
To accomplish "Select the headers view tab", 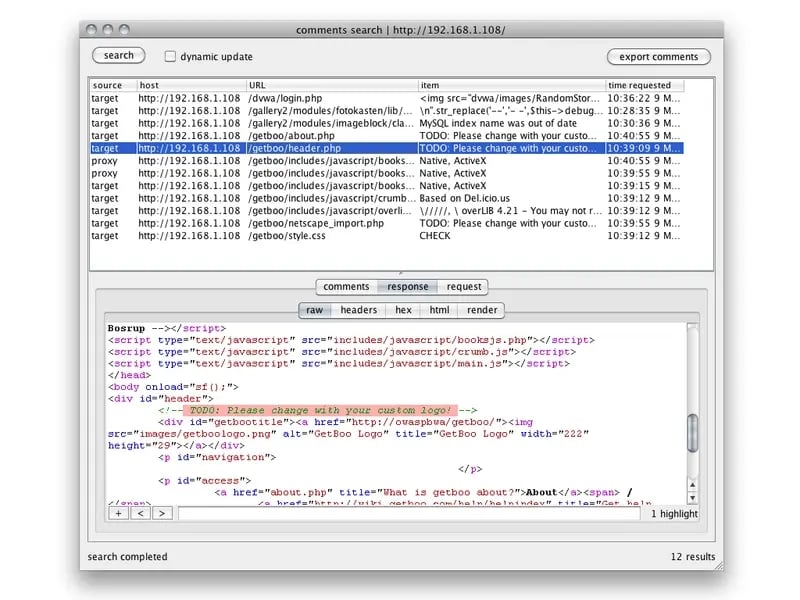I will [x=358, y=310].
